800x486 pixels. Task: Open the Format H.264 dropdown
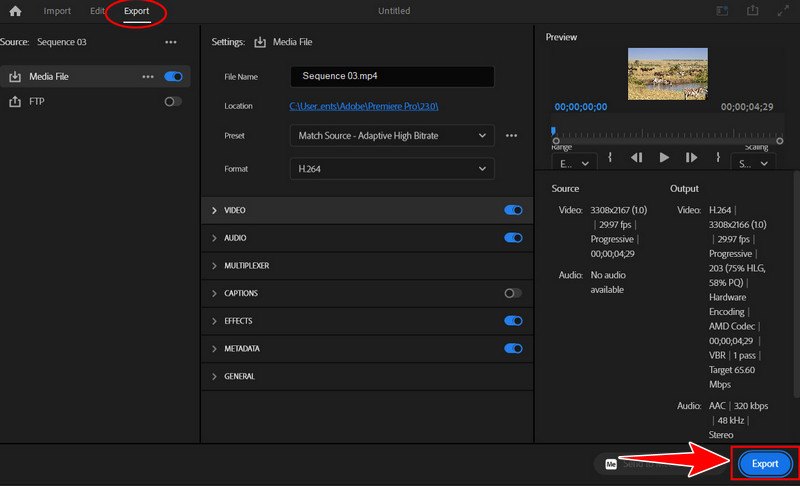coord(392,169)
